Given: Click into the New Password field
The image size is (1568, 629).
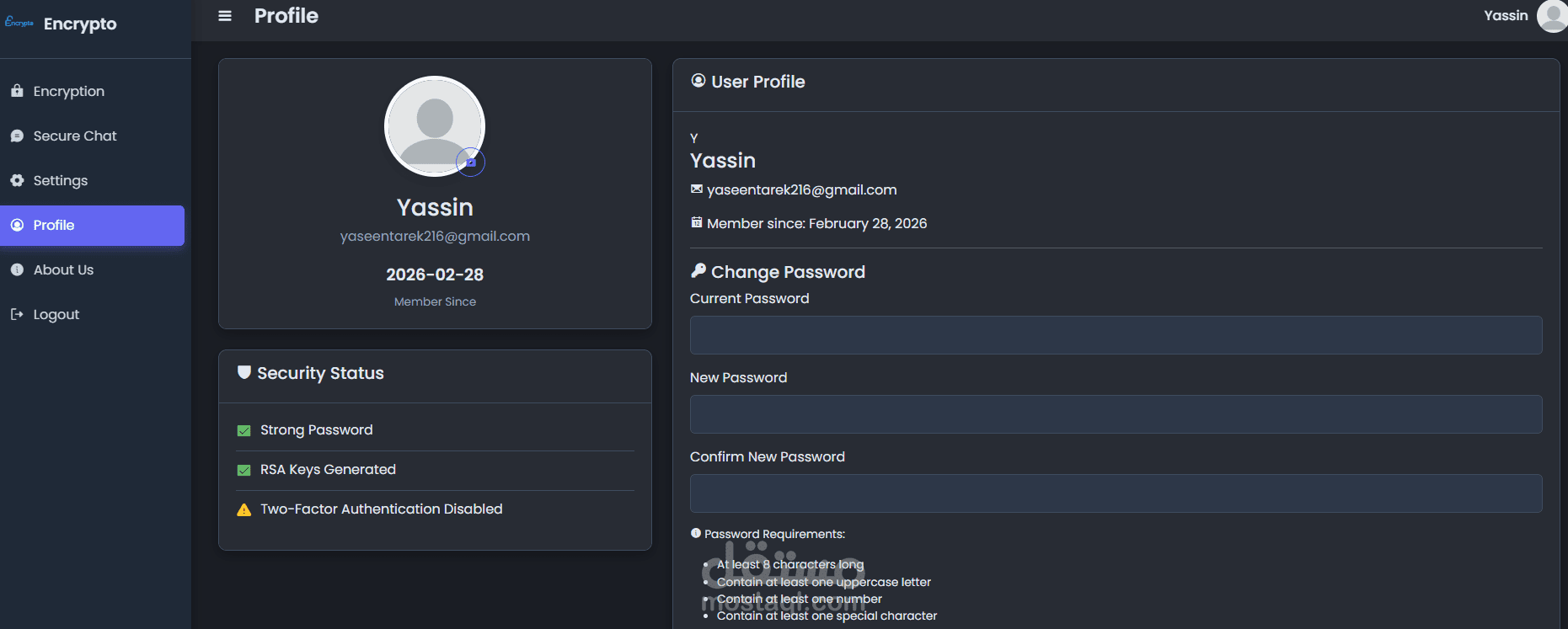Looking at the screenshot, I should coord(1116,414).
